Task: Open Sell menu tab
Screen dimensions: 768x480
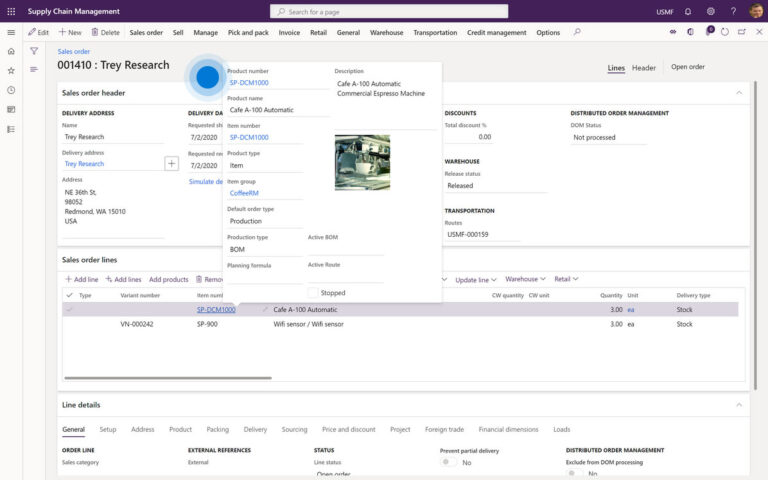Action: pyautogui.click(x=178, y=32)
